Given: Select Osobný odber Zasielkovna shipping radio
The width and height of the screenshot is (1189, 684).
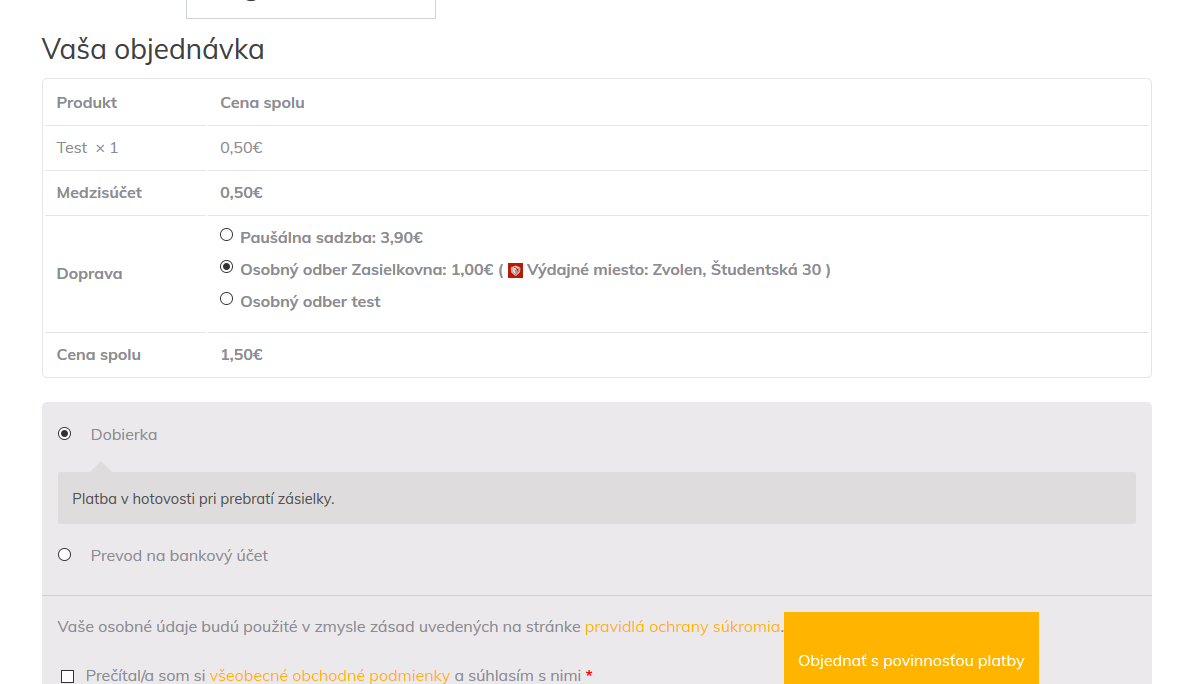Looking at the screenshot, I should point(226,267).
